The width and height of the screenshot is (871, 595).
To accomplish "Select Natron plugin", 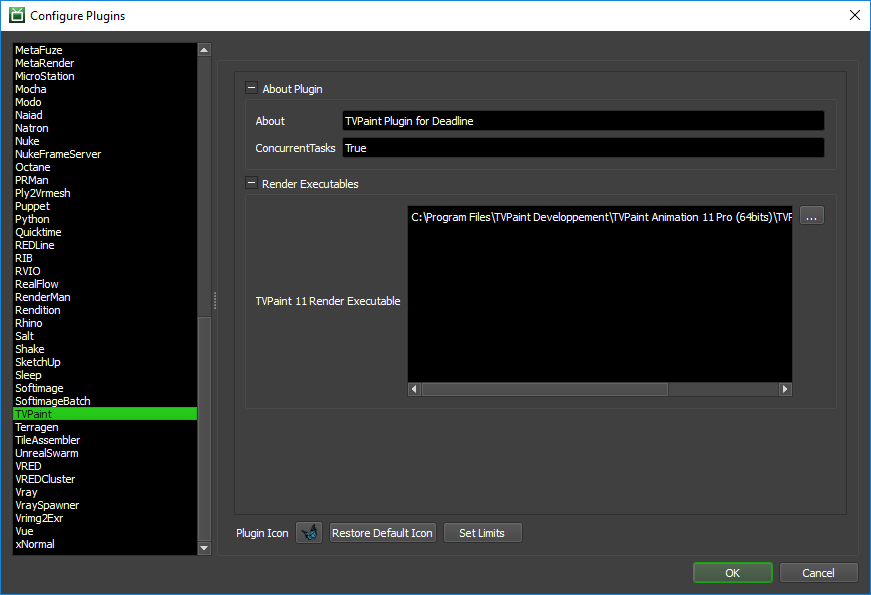I will (x=105, y=128).
